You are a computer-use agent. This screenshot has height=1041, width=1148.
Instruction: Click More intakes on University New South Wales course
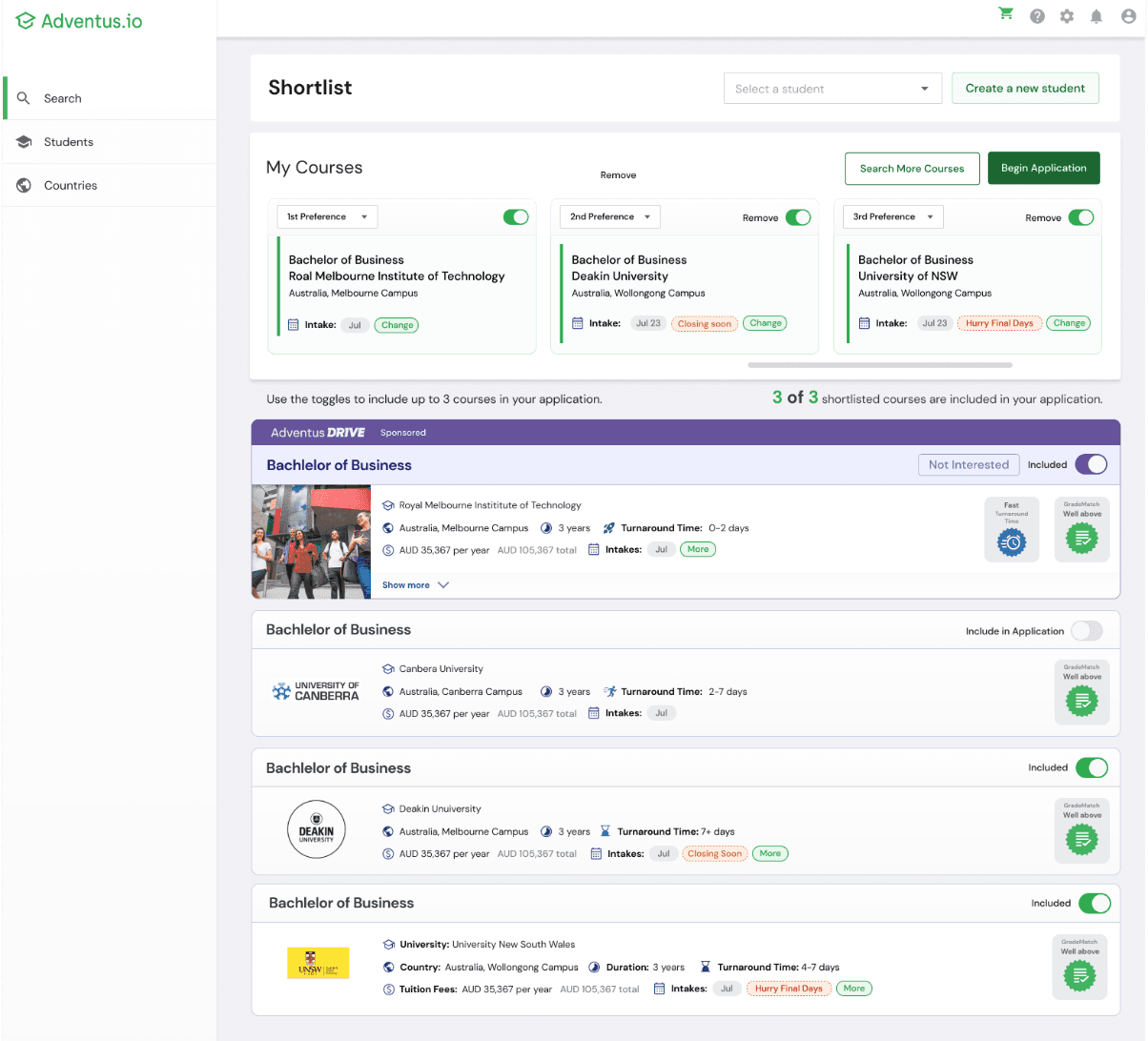(854, 989)
